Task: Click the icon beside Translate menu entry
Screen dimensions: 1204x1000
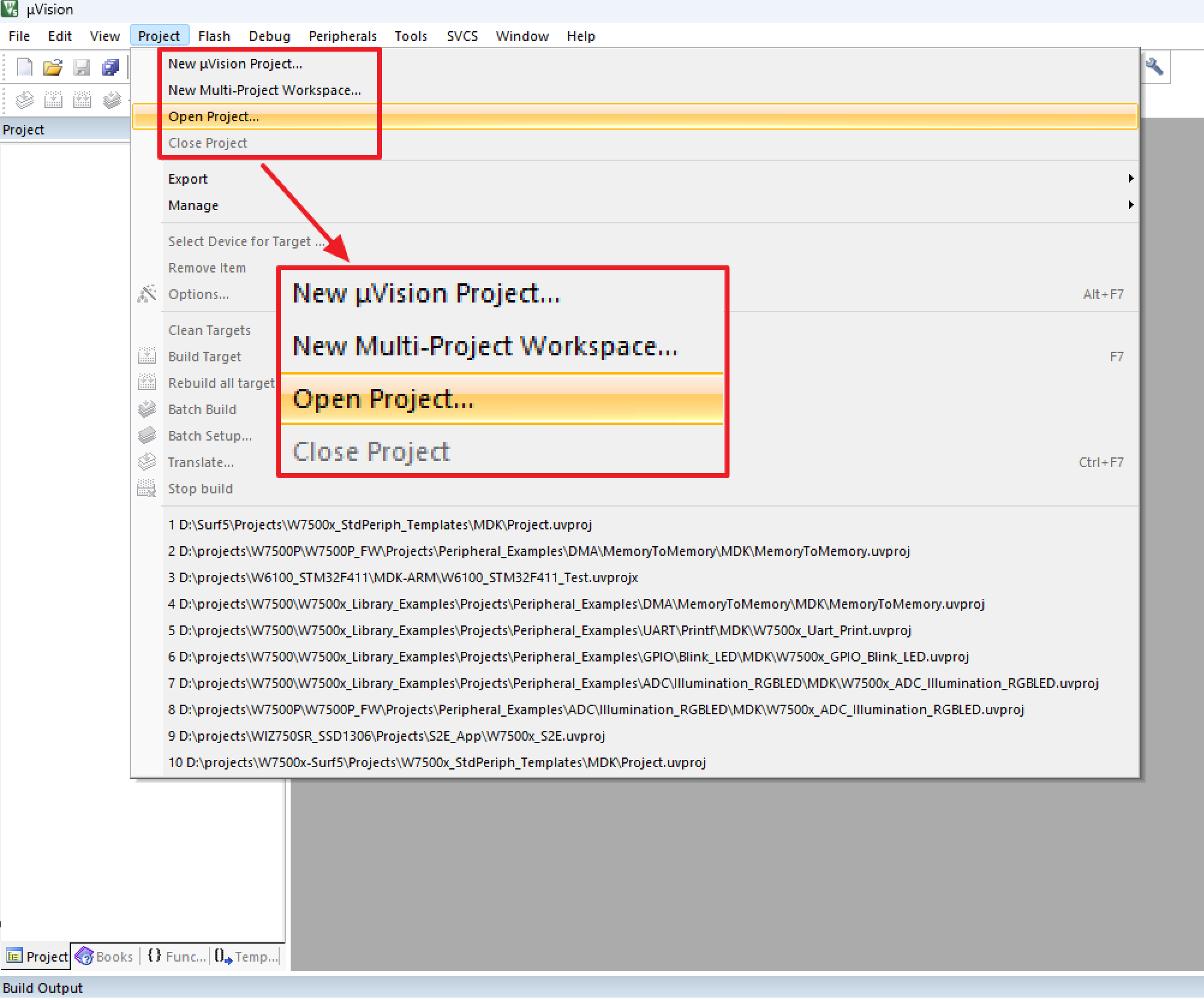Action: coord(147,462)
